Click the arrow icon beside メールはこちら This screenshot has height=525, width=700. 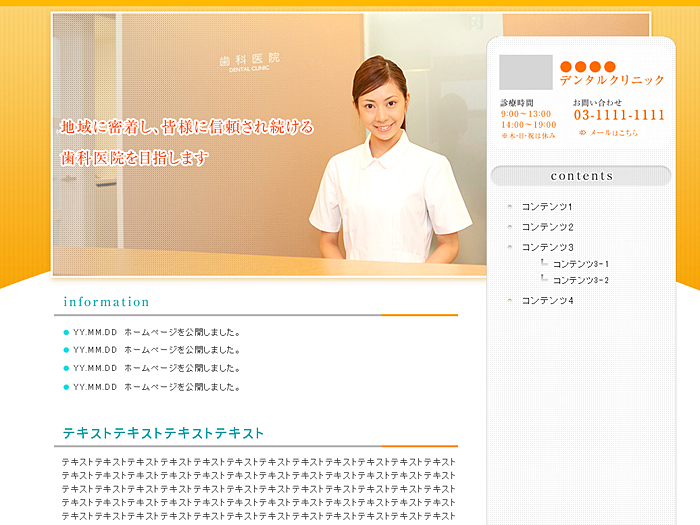583,133
